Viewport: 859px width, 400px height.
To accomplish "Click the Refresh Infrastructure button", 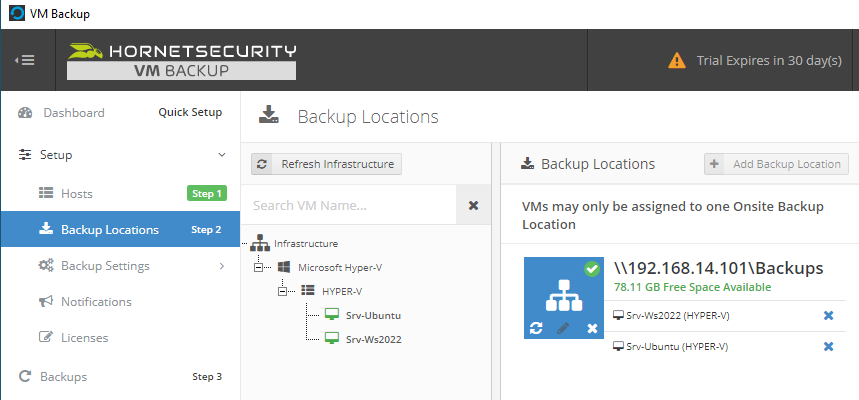I will point(326,164).
